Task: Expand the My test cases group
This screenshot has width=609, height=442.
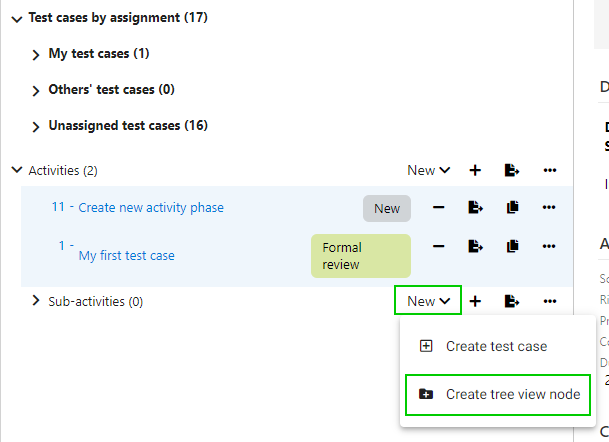Action: (x=36, y=54)
